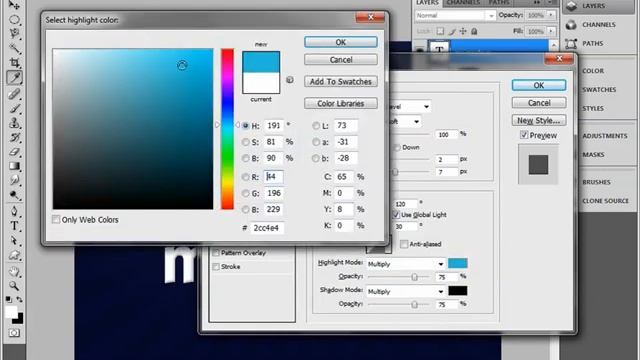Open the Highlight Mode dropdown
Viewport: 640px width, 360px height.
click(x=406, y=264)
